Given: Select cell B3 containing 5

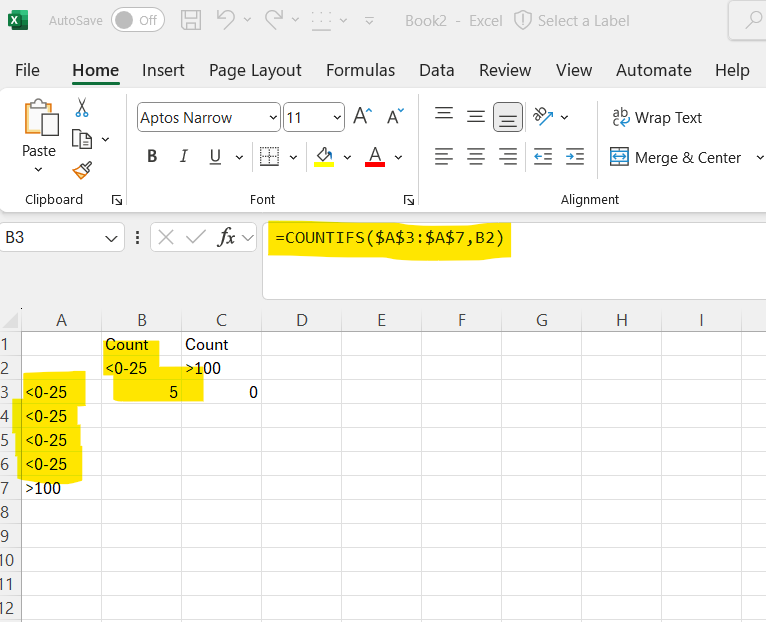Looking at the screenshot, I should point(142,392).
